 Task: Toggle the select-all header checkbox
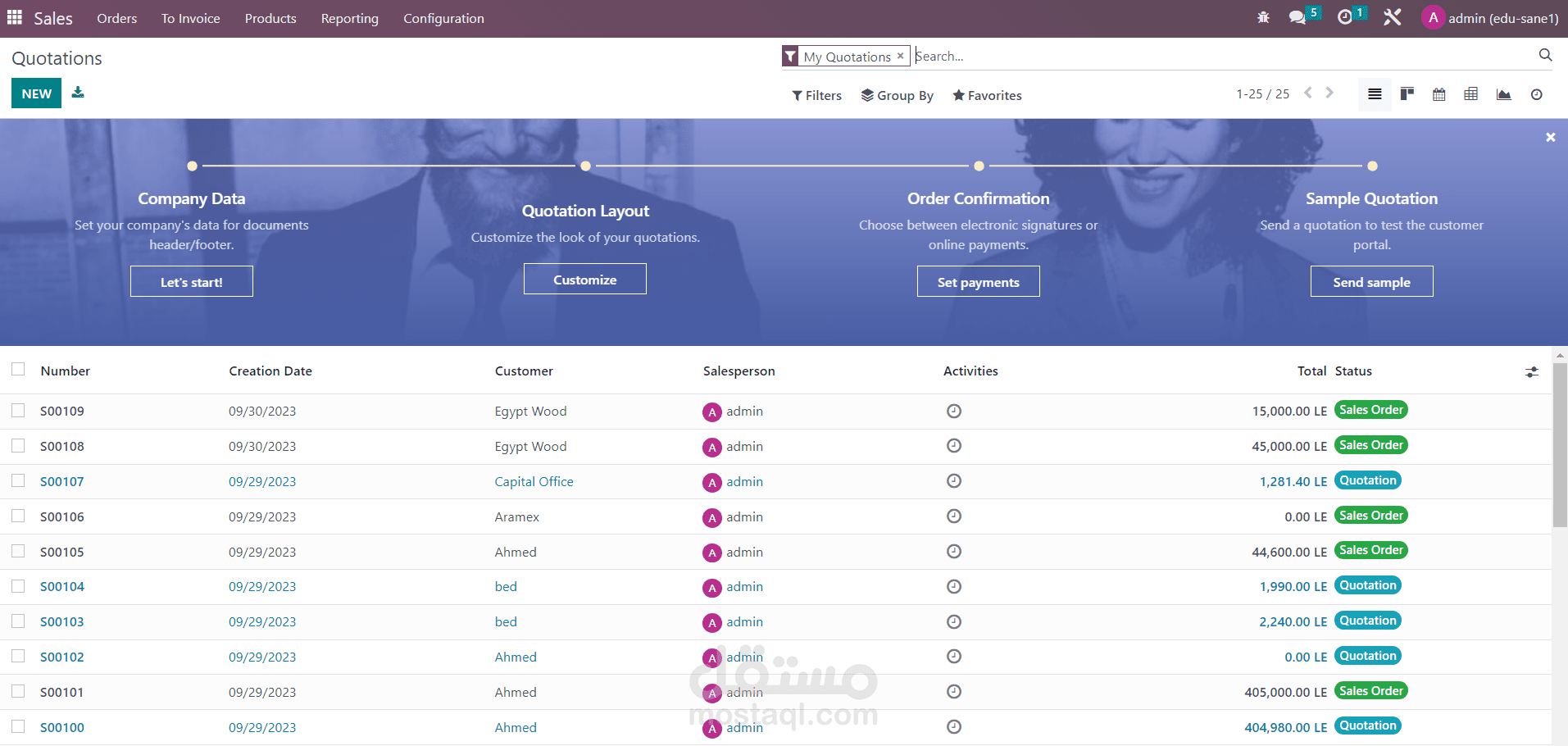coord(18,370)
